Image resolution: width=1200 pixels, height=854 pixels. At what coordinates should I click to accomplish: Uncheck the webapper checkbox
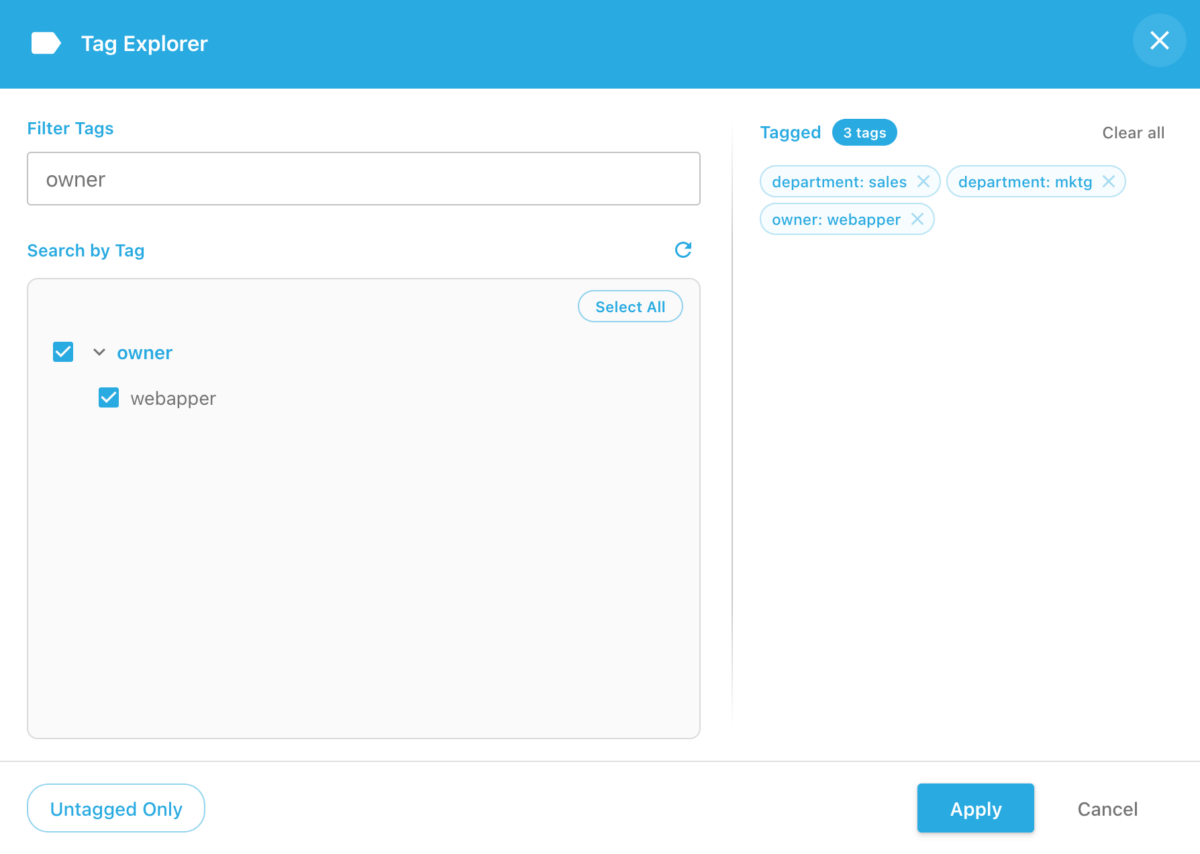coord(108,397)
